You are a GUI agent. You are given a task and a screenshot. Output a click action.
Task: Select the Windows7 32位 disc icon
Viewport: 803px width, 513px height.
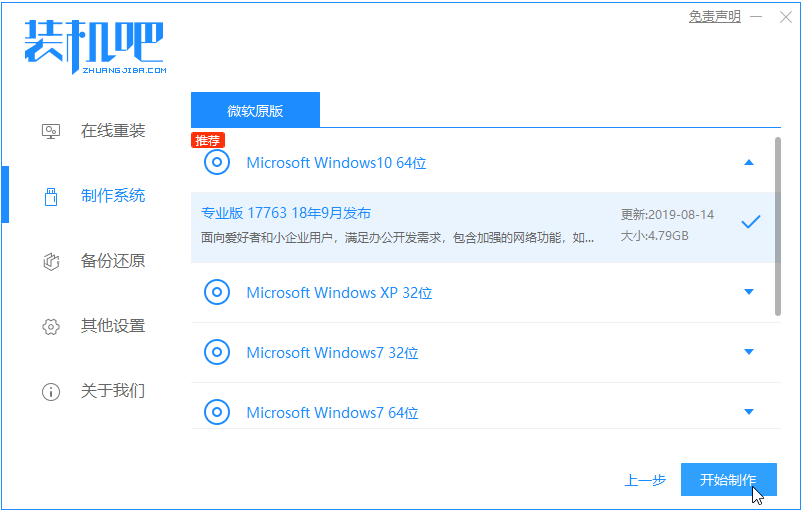click(x=217, y=352)
